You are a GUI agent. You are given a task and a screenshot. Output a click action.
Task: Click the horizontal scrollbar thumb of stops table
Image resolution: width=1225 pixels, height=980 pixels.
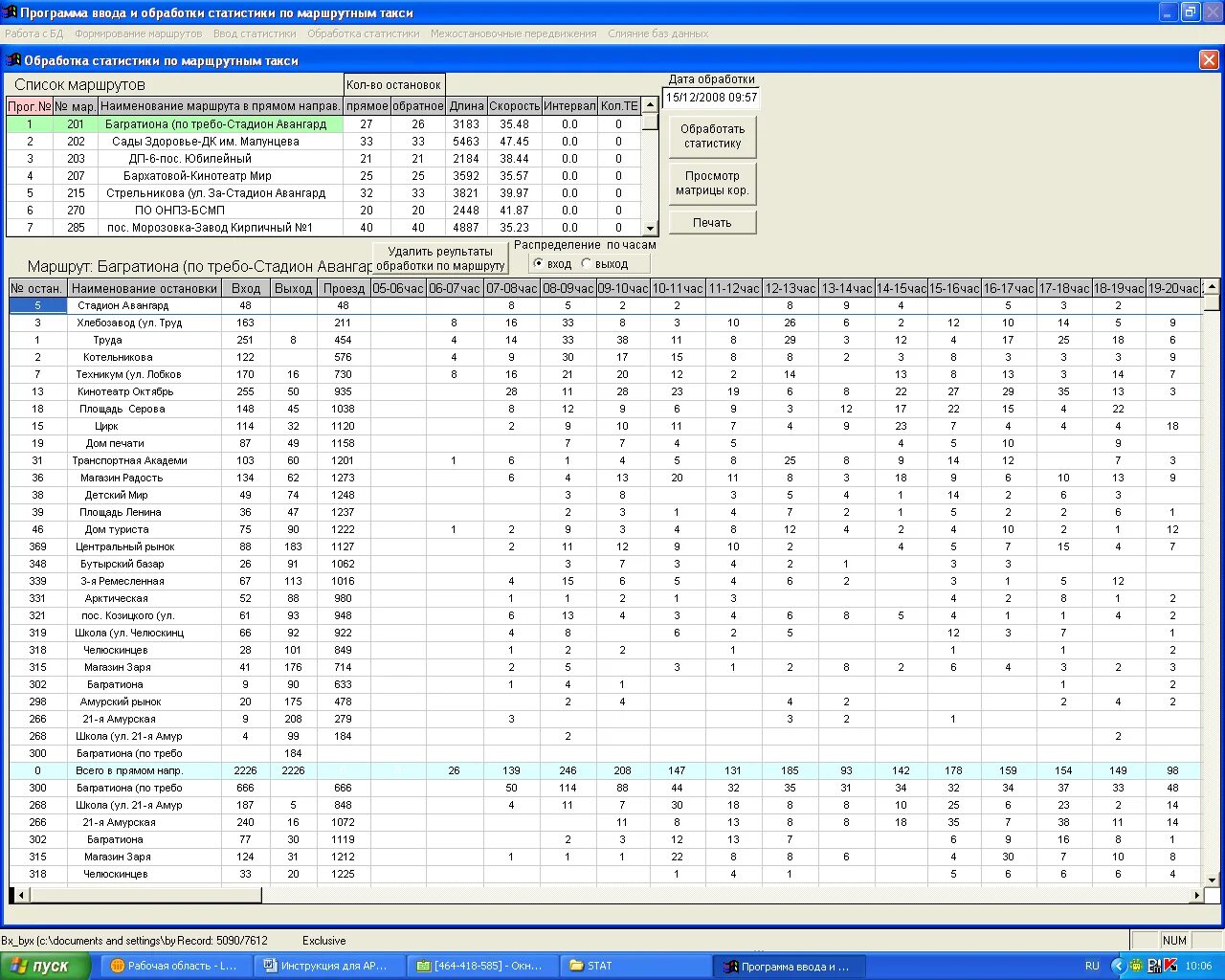pos(146,896)
